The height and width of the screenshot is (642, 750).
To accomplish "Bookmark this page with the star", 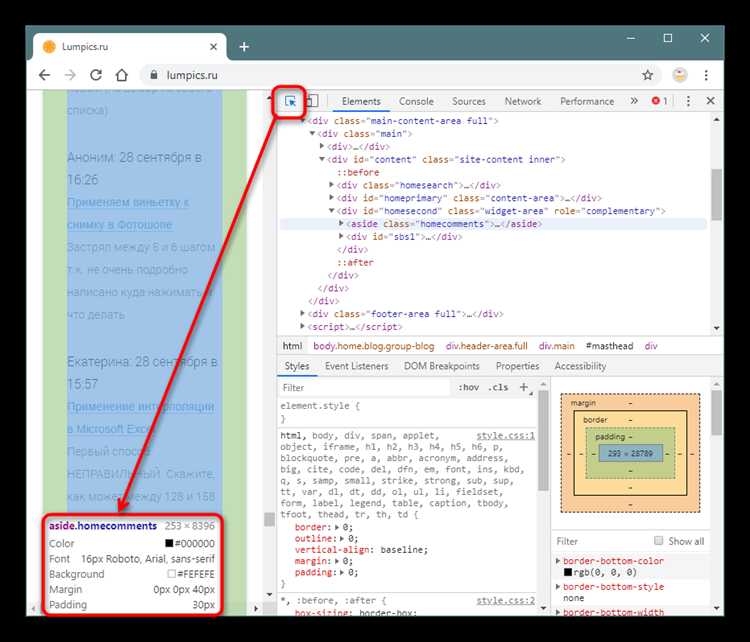I will pyautogui.click(x=647, y=75).
